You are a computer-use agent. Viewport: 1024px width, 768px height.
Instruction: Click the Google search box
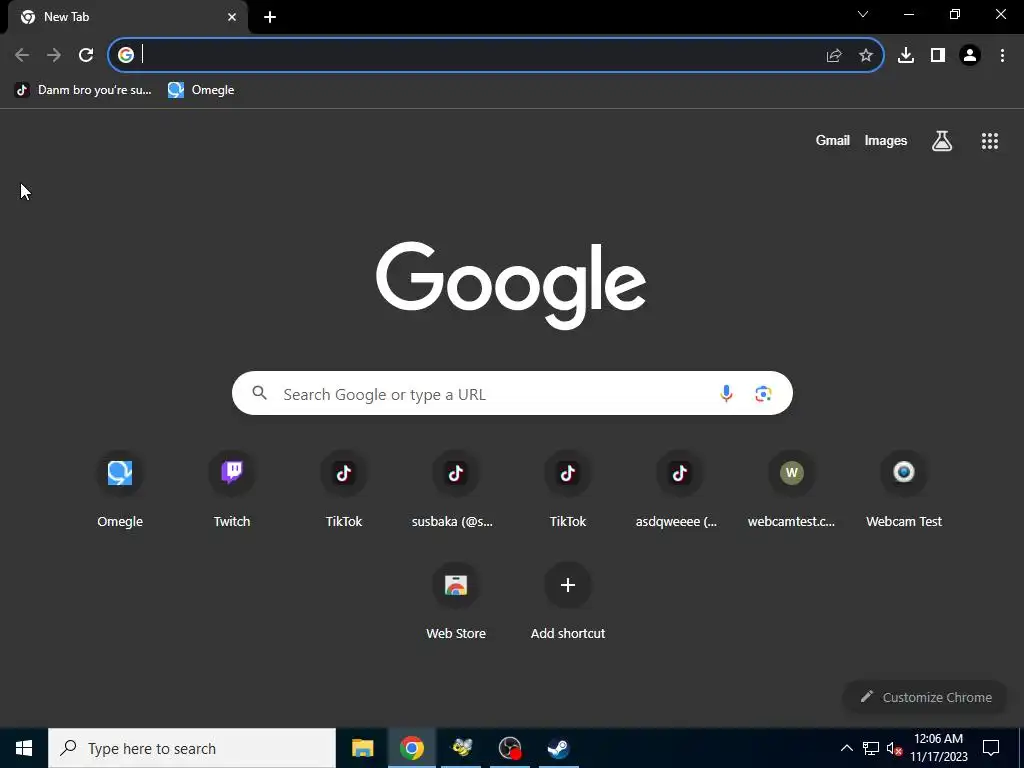512,393
